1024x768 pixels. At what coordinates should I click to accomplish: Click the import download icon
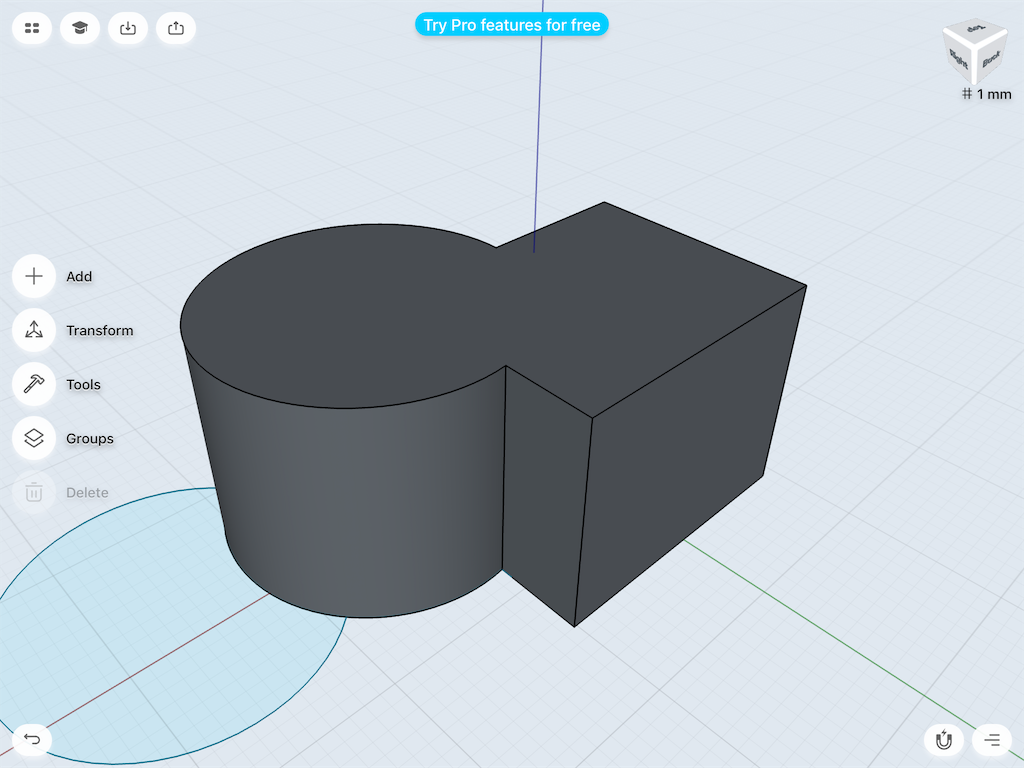128,28
